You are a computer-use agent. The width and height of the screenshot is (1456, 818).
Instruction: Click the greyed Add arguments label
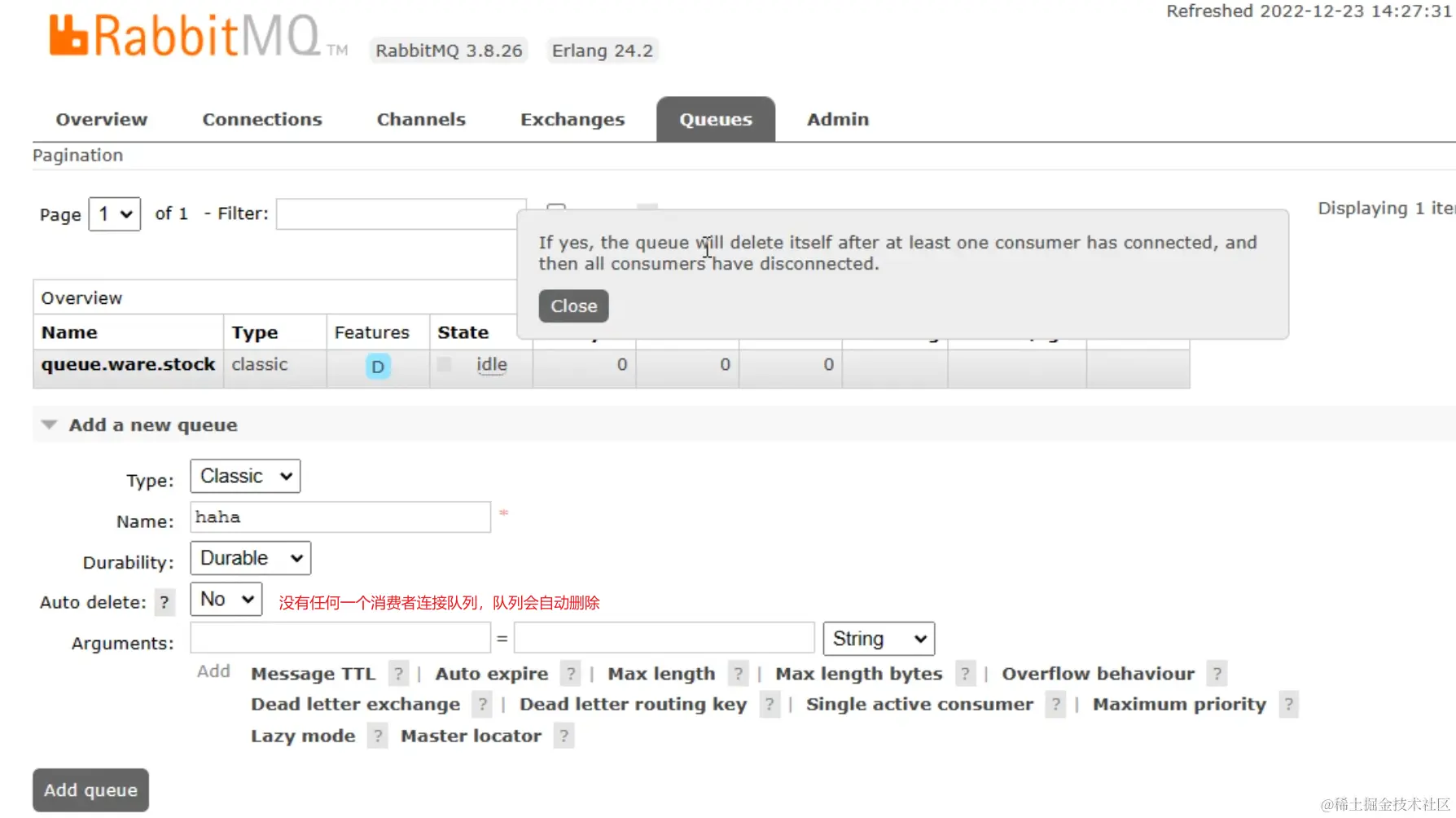pyautogui.click(x=213, y=671)
